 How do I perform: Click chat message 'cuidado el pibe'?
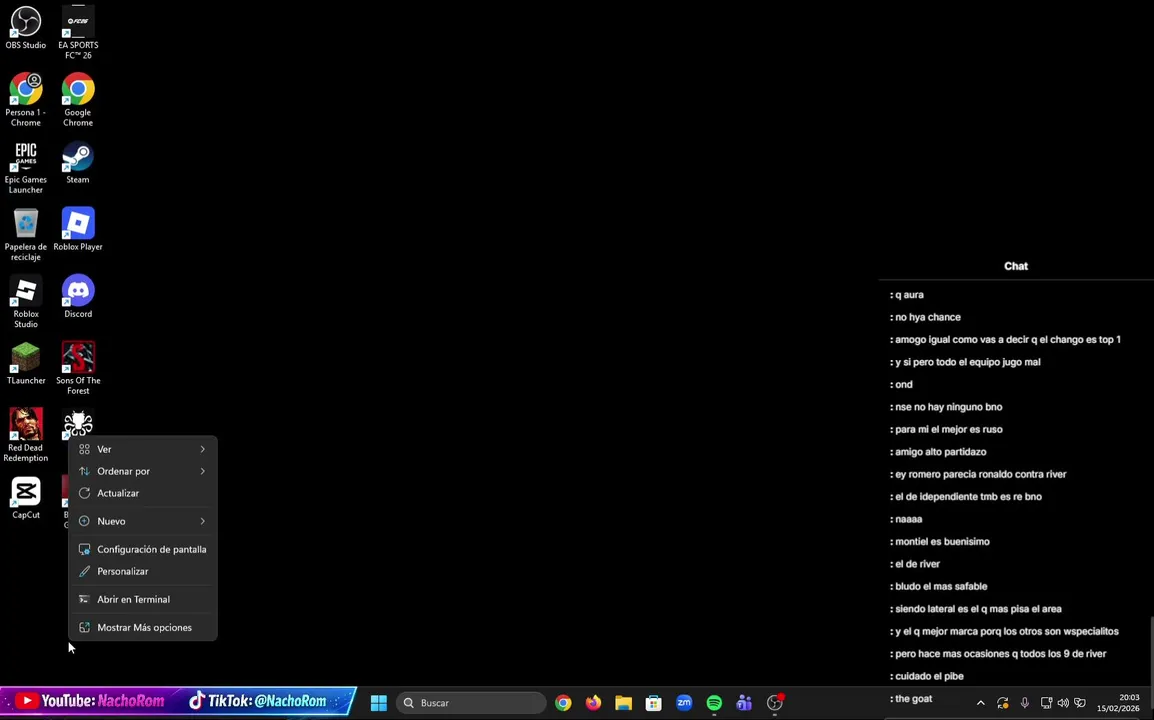[x=929, y=677]
